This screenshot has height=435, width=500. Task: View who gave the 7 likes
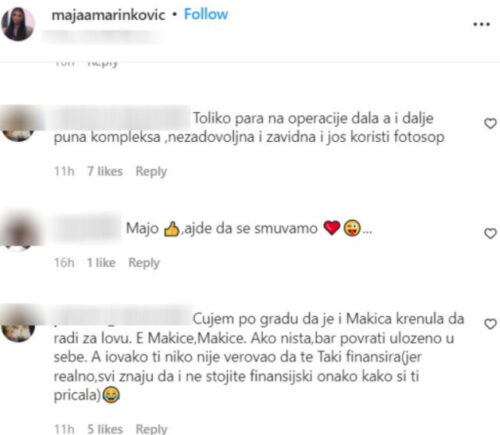[105, 171]
